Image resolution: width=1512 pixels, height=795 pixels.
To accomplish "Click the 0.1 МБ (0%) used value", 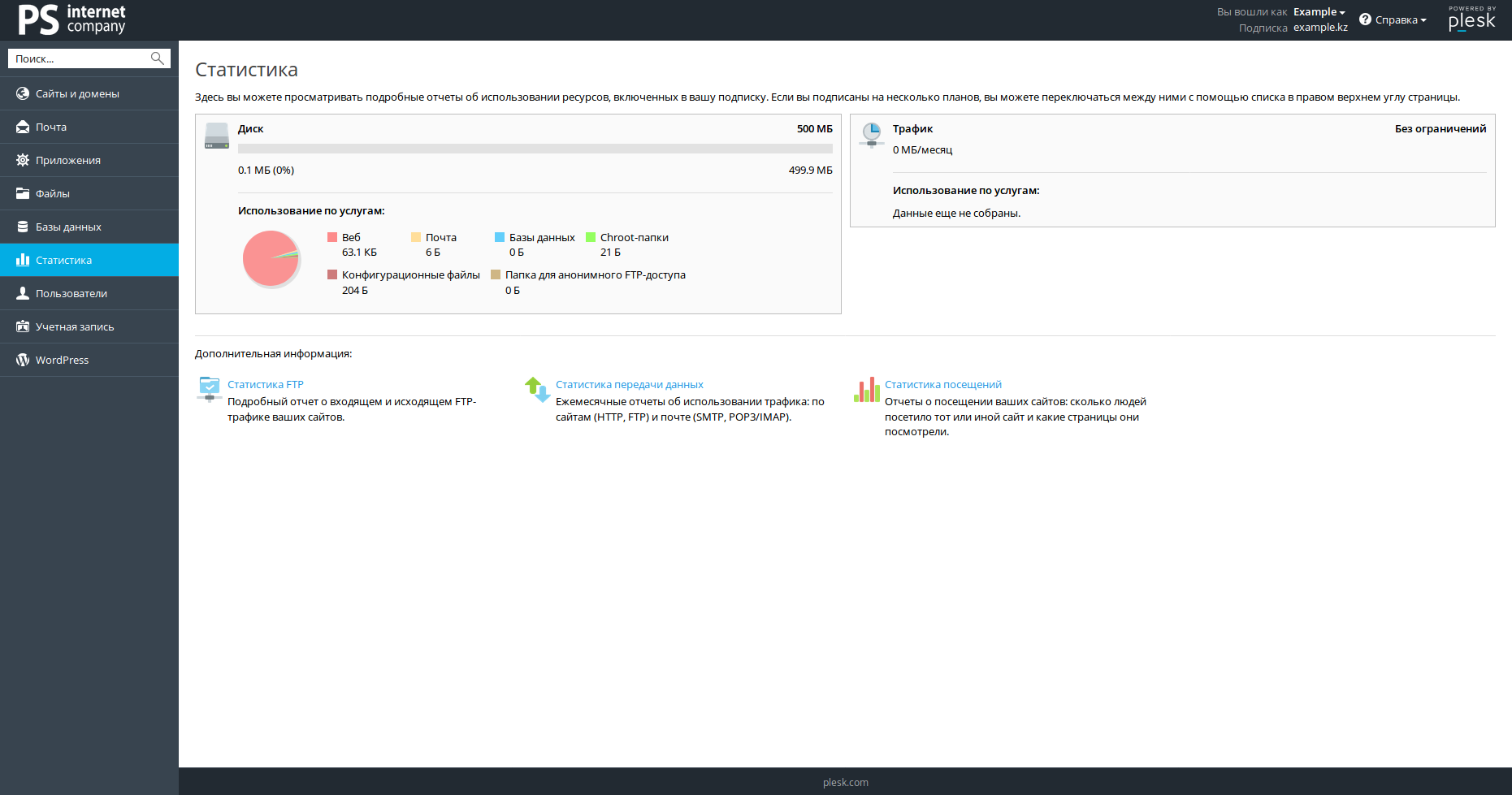I will [x=266, y=171].
